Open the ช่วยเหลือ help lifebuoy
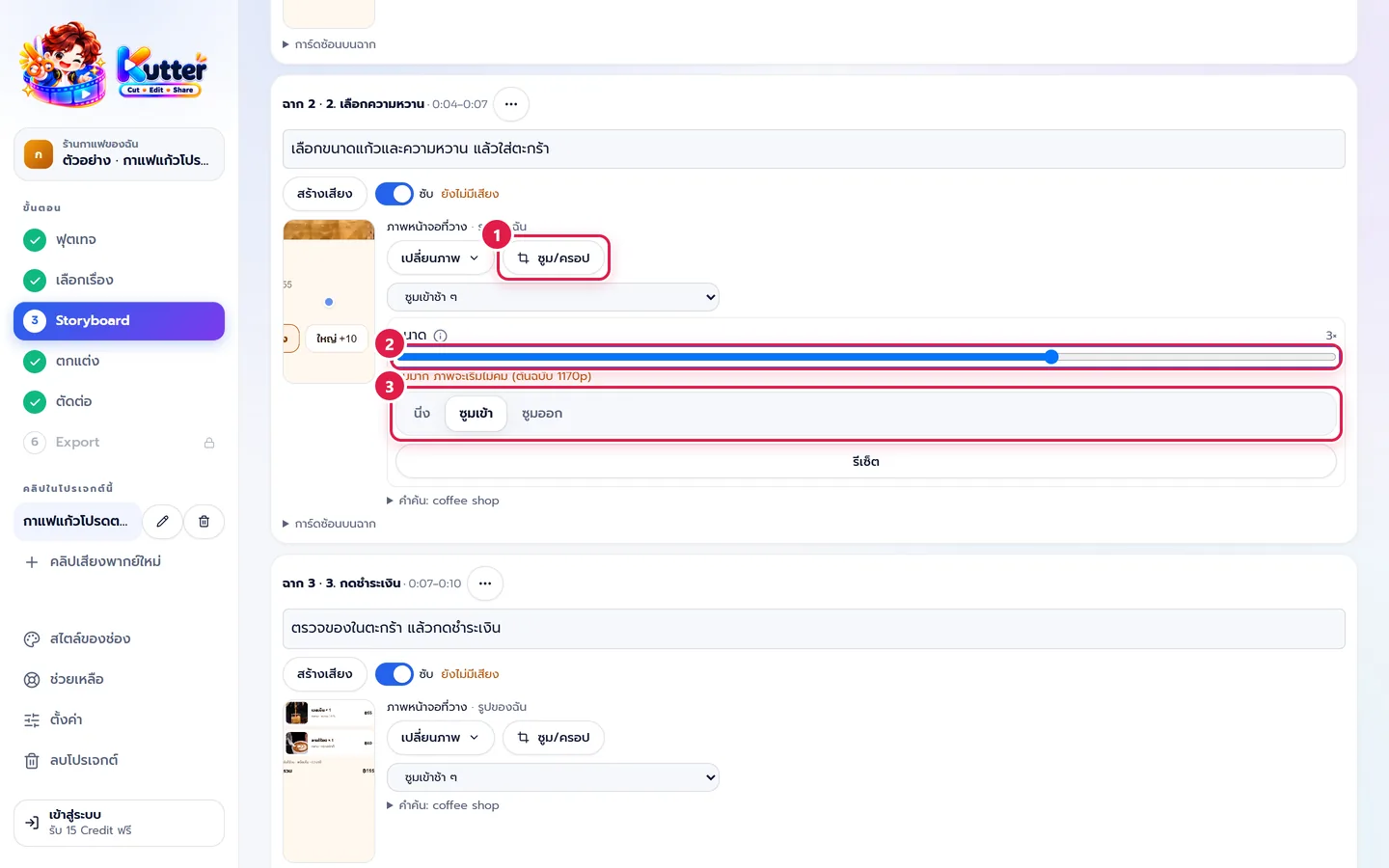 pyautogui.click(x=64, y=679)
